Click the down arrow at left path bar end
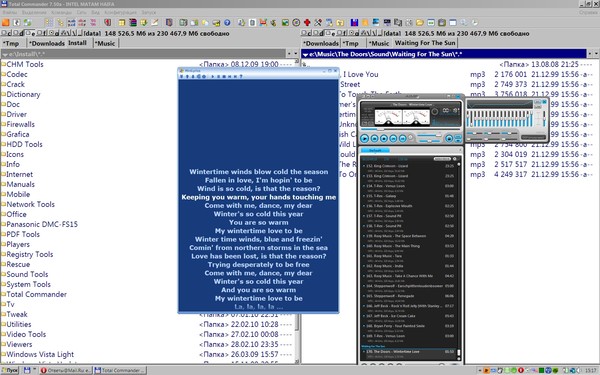Screen dimensions: 600x375 [295, 54]
